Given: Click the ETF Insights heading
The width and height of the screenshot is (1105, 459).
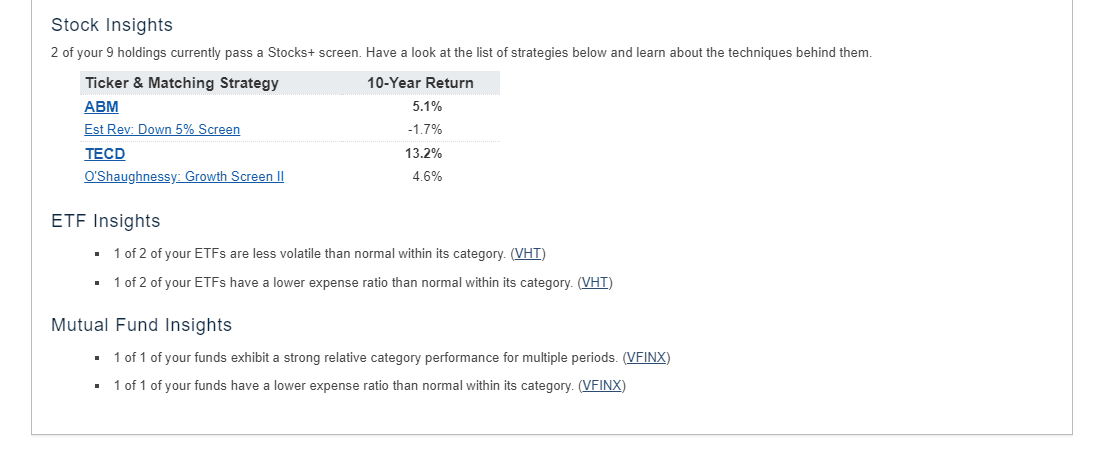Looking at the screenshot, I should [x=106, y=221].
